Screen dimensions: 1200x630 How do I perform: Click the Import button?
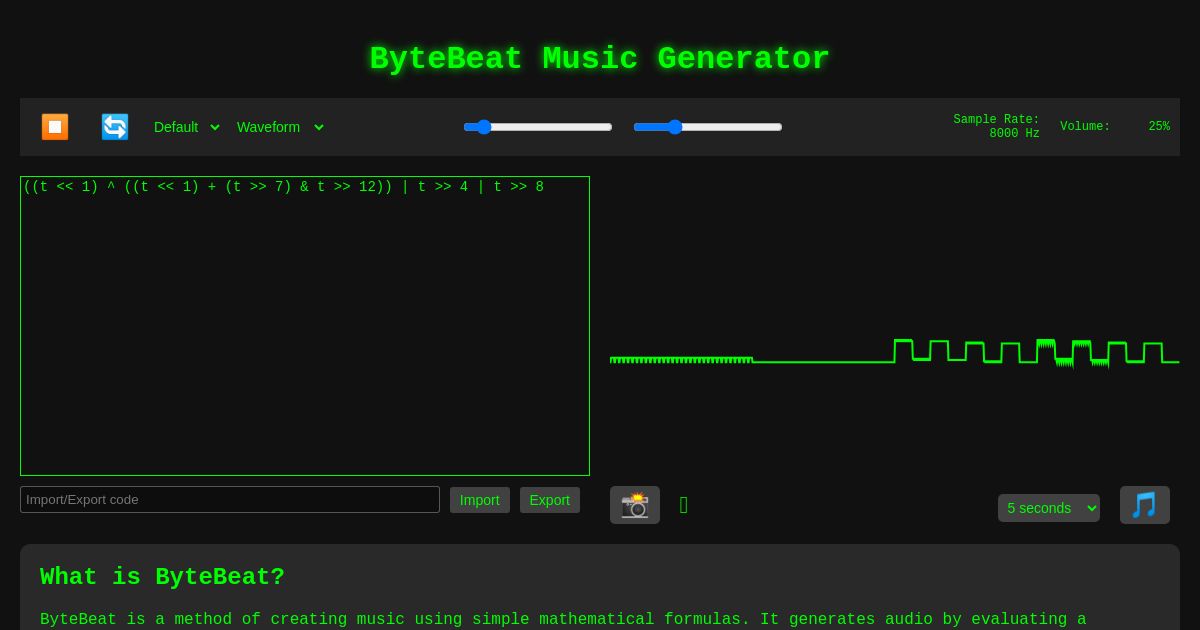(x=480, y=500)
